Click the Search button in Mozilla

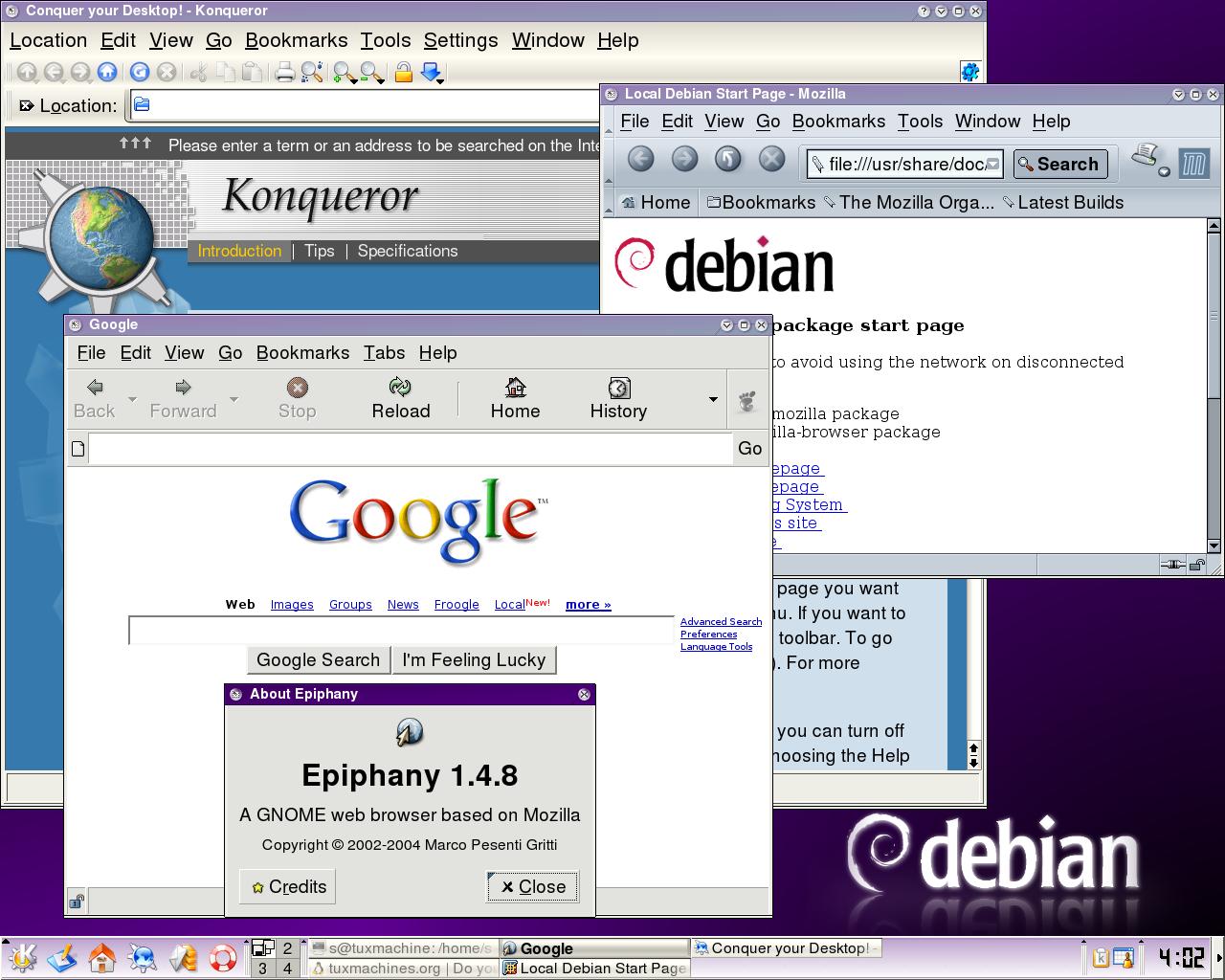(1059, 164)
